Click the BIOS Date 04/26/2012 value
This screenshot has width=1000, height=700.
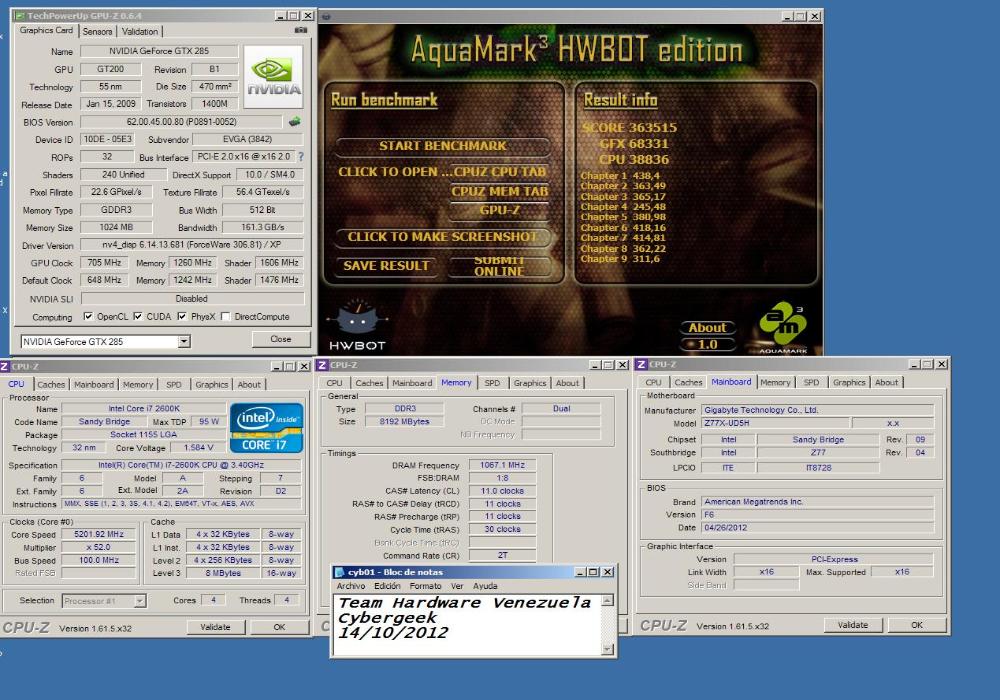[x=818, y=527]
